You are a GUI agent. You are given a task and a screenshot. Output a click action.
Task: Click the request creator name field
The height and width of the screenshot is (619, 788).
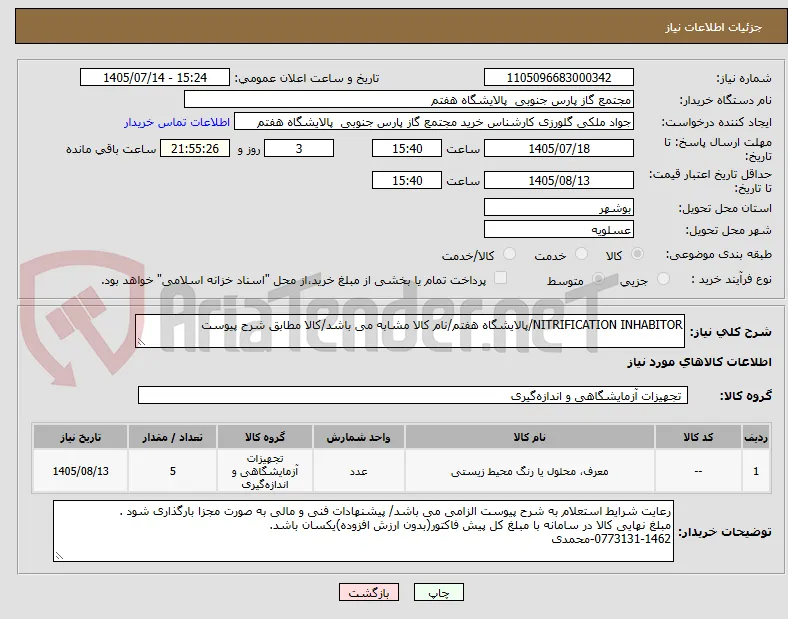click(x=434, y=122)
